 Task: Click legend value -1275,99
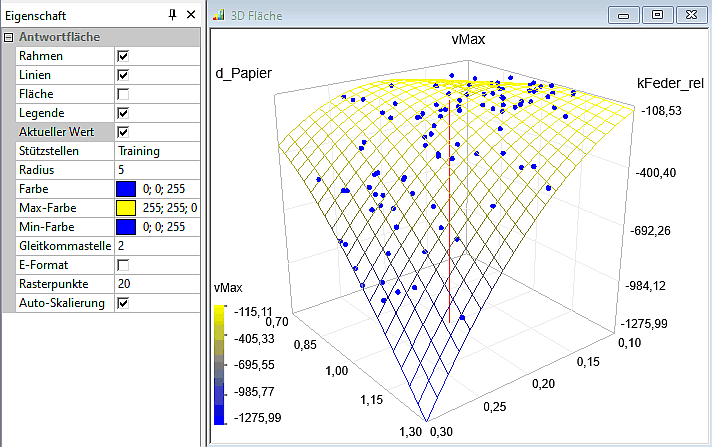257,418
